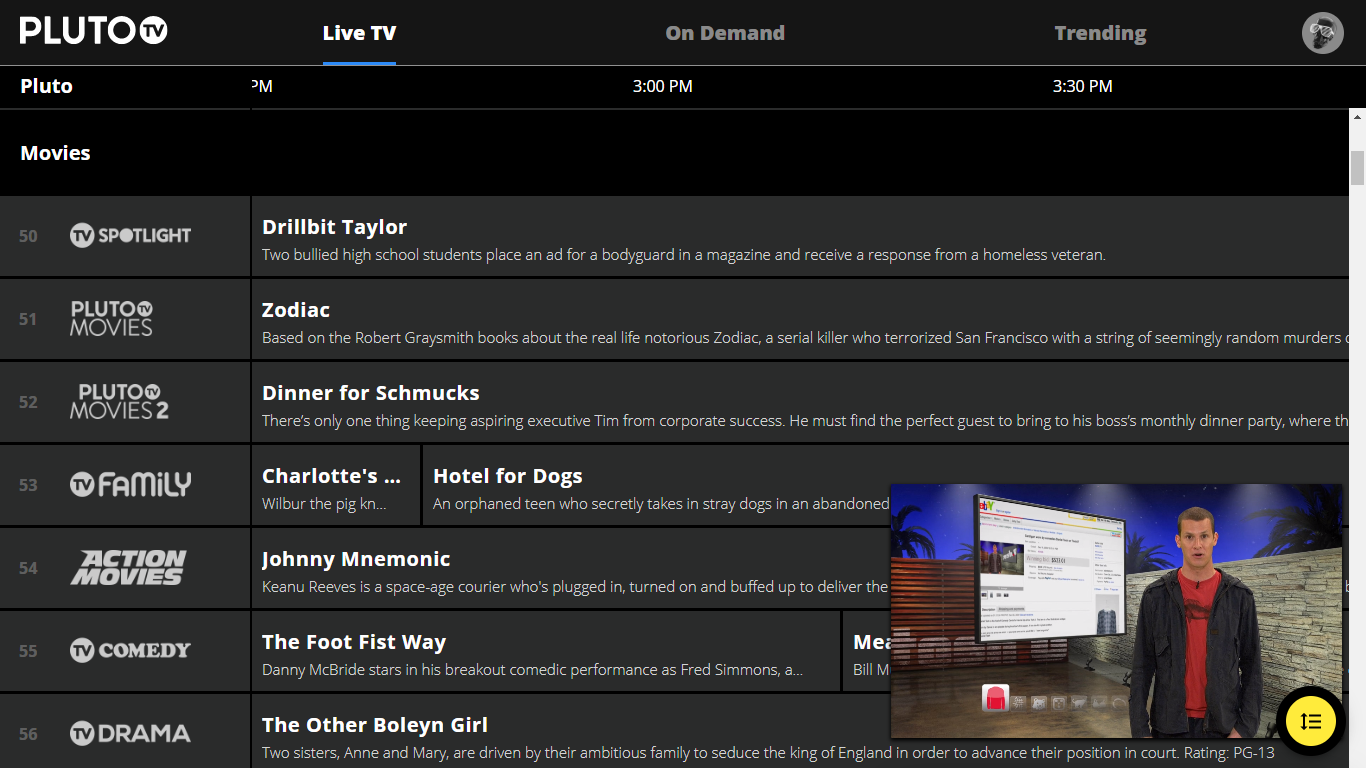Click channel number 50
The width and height of the screenshot is (1366, 768).
click(x=28, y=236)
